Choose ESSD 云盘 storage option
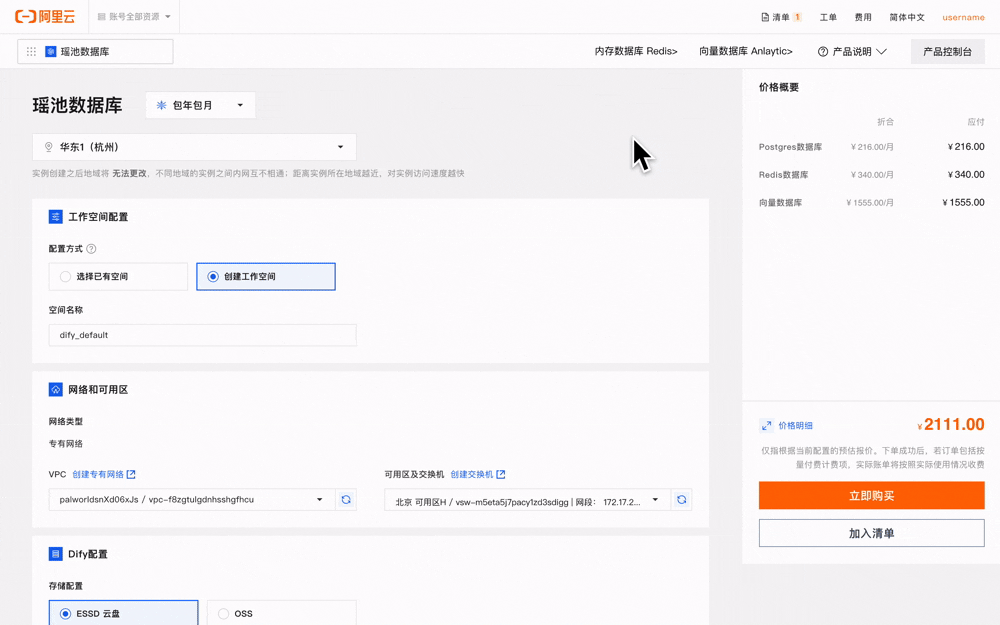 click(123, 613)
